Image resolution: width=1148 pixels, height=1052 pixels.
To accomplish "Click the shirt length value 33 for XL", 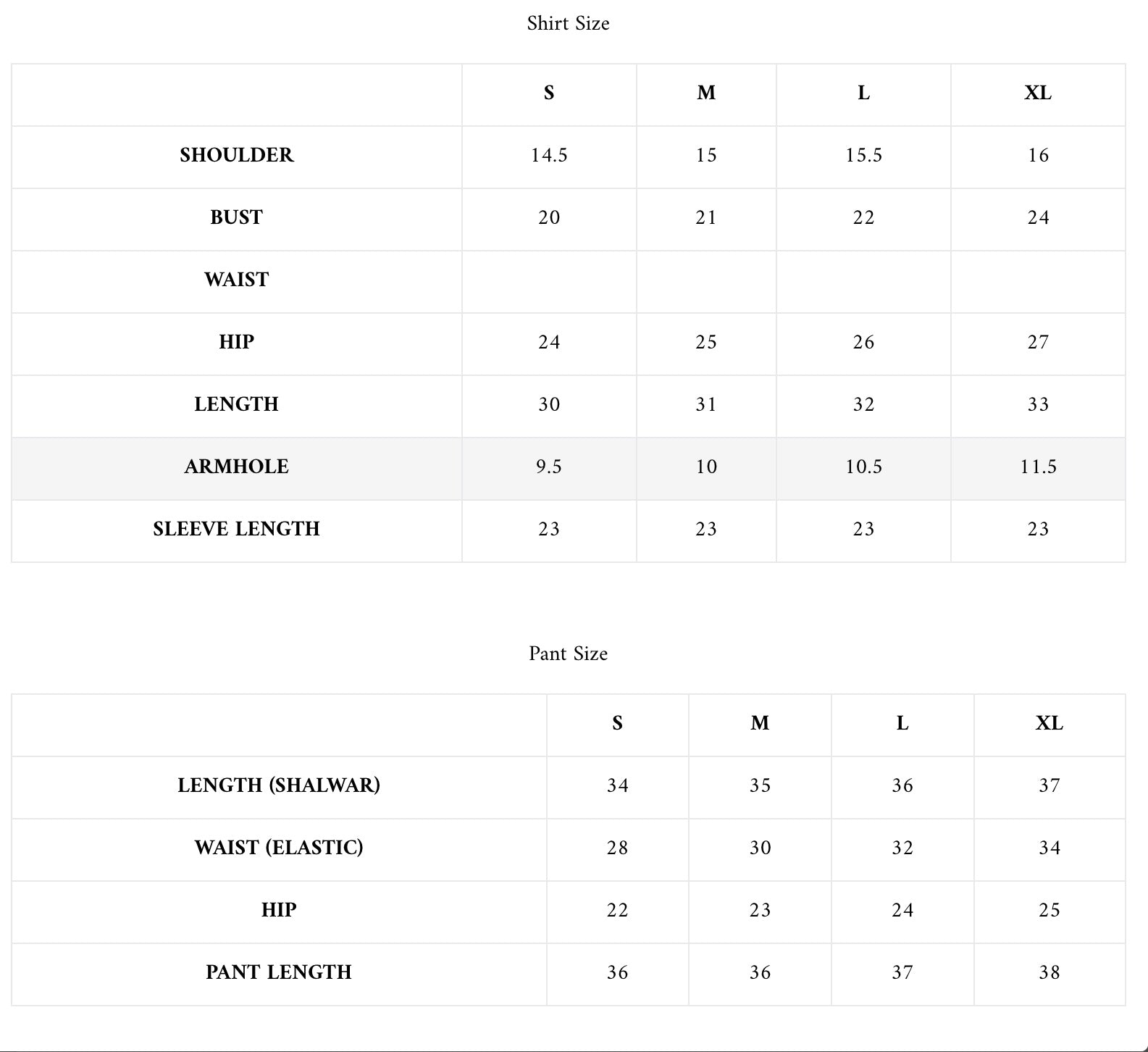I will pyautogui.click(x=1038, y=404).
